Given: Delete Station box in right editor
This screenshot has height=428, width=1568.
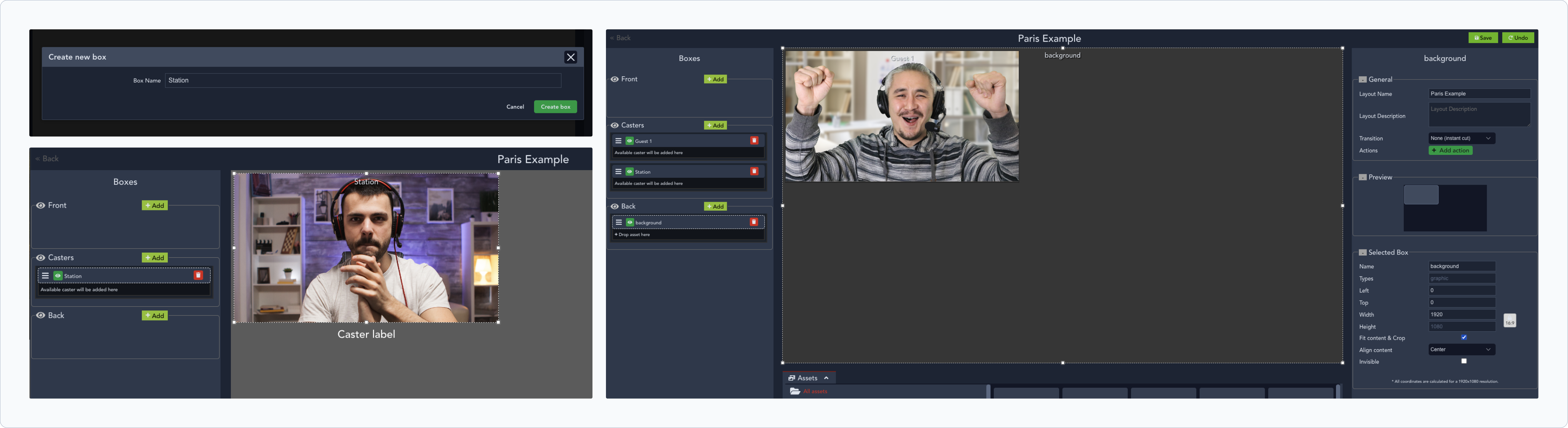Looking at the screenshot, I should (x=754, y=171).
